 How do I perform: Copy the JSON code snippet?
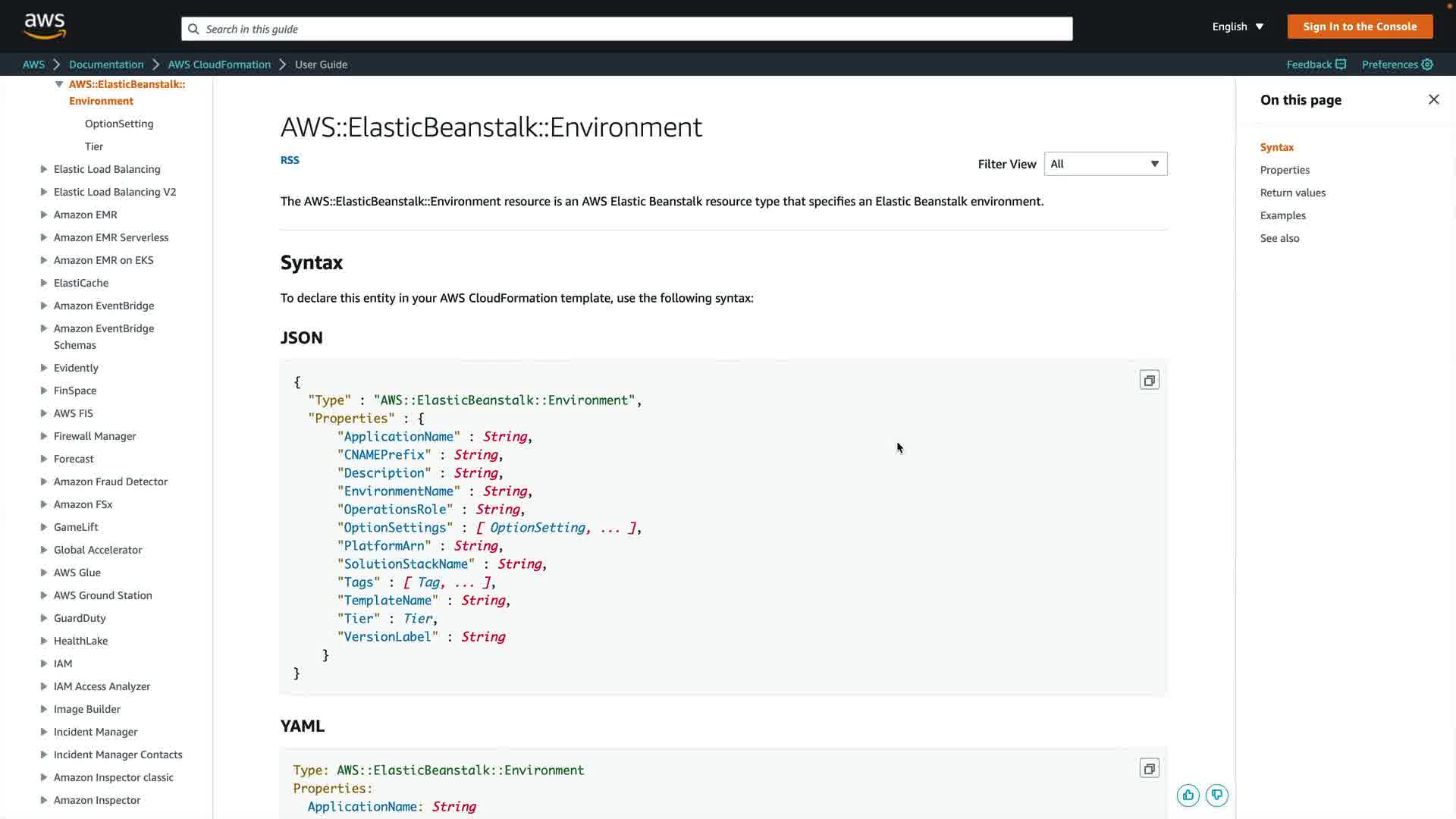coord(1149,380)
